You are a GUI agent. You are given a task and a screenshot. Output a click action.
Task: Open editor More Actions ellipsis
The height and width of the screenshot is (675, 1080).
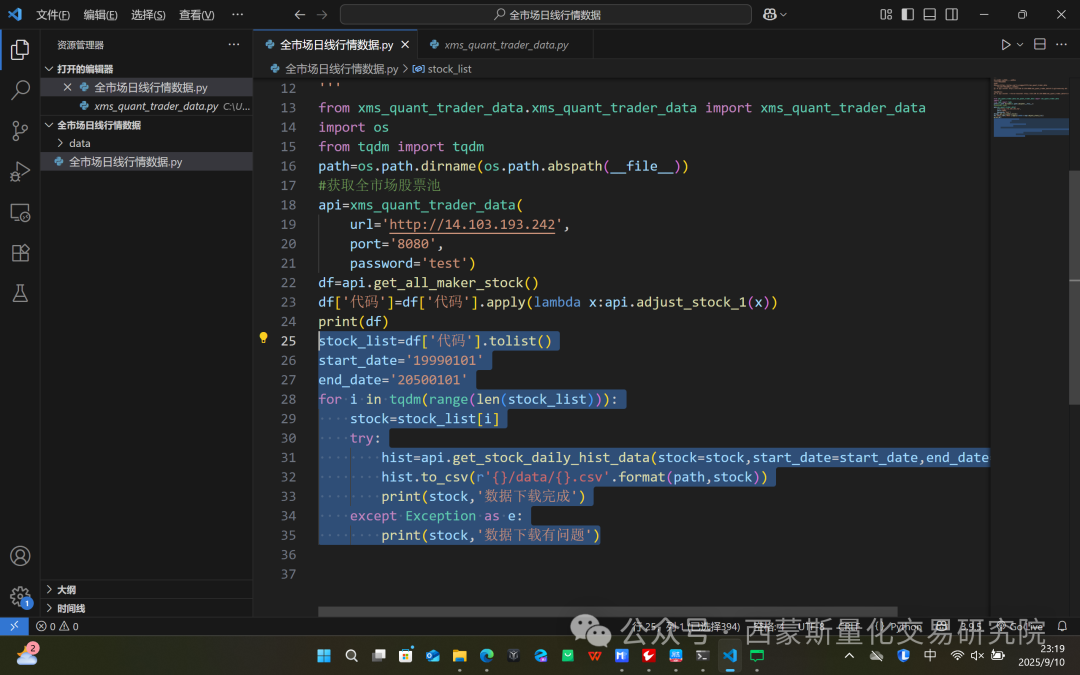coord(1061,44)
